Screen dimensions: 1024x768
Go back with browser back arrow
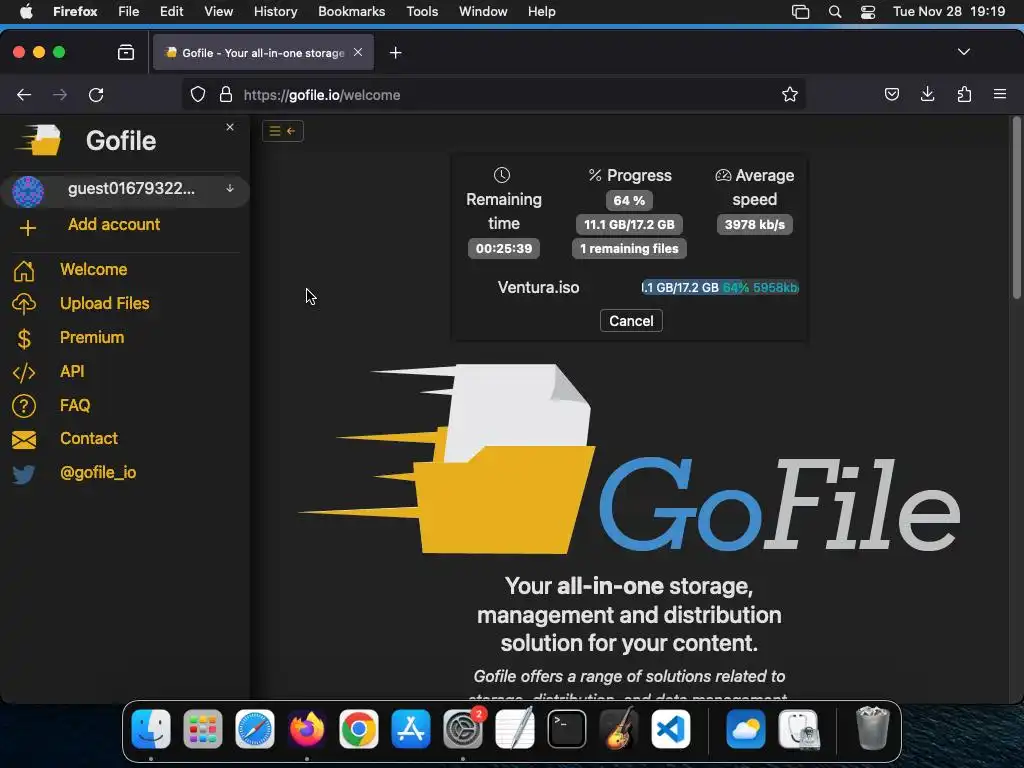[24, 95]
